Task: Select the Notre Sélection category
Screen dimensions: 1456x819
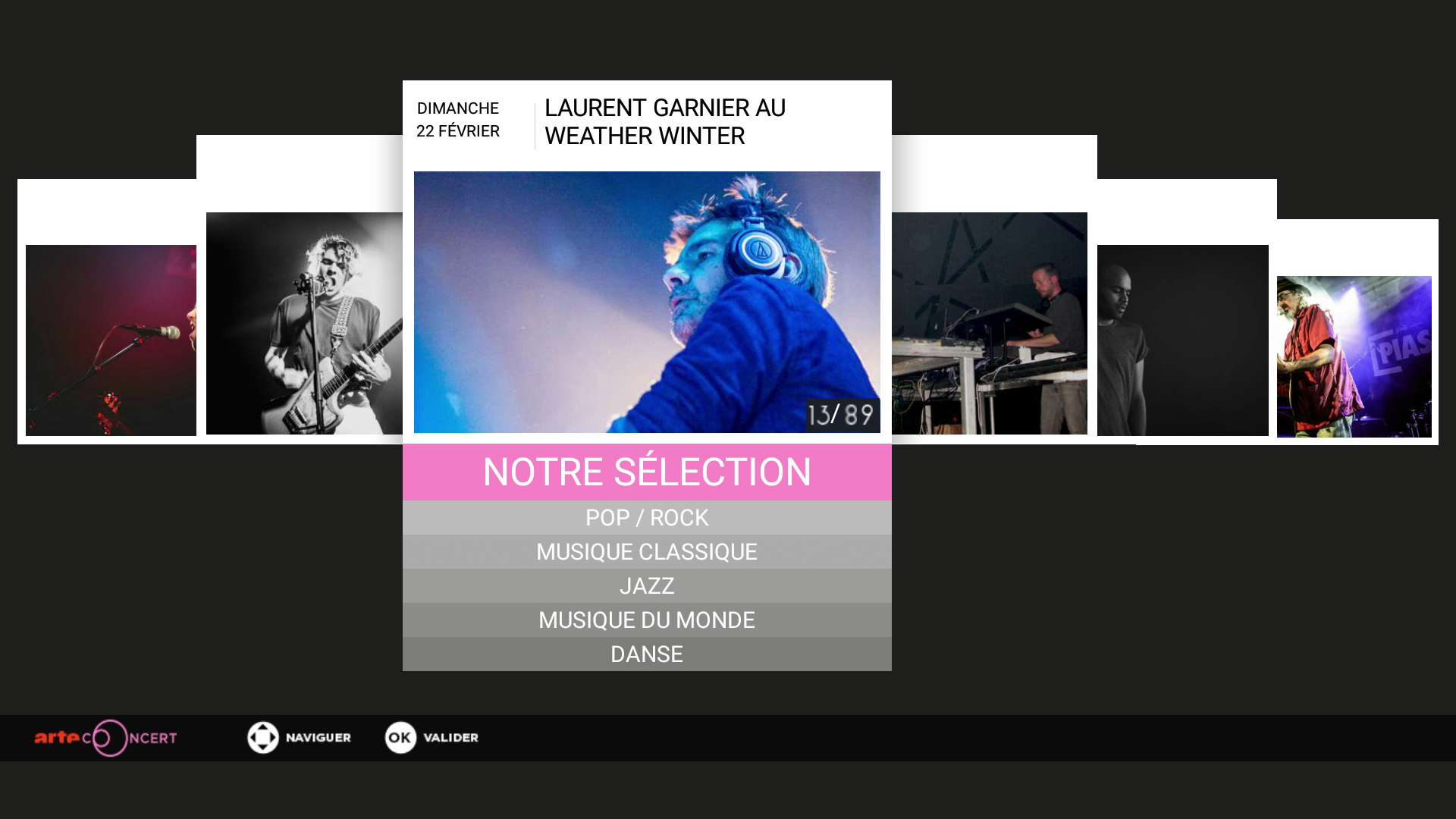Action: (647, 472)
